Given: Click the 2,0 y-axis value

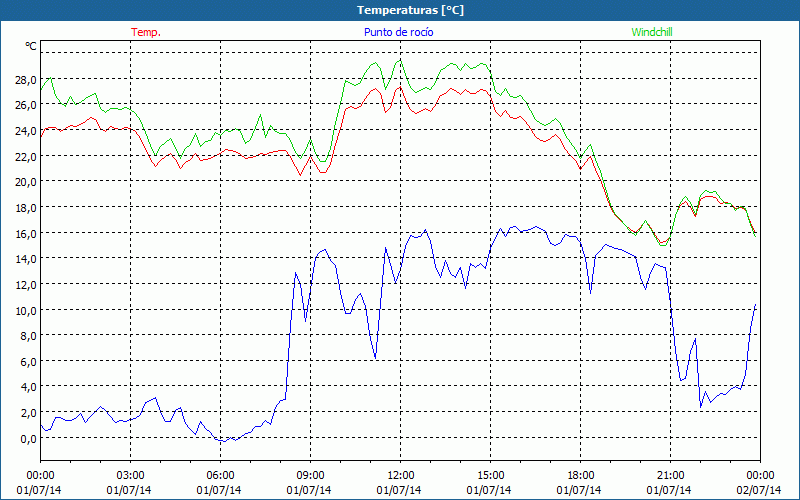Looking at the screenshot, I should click(x=29, y=413).
